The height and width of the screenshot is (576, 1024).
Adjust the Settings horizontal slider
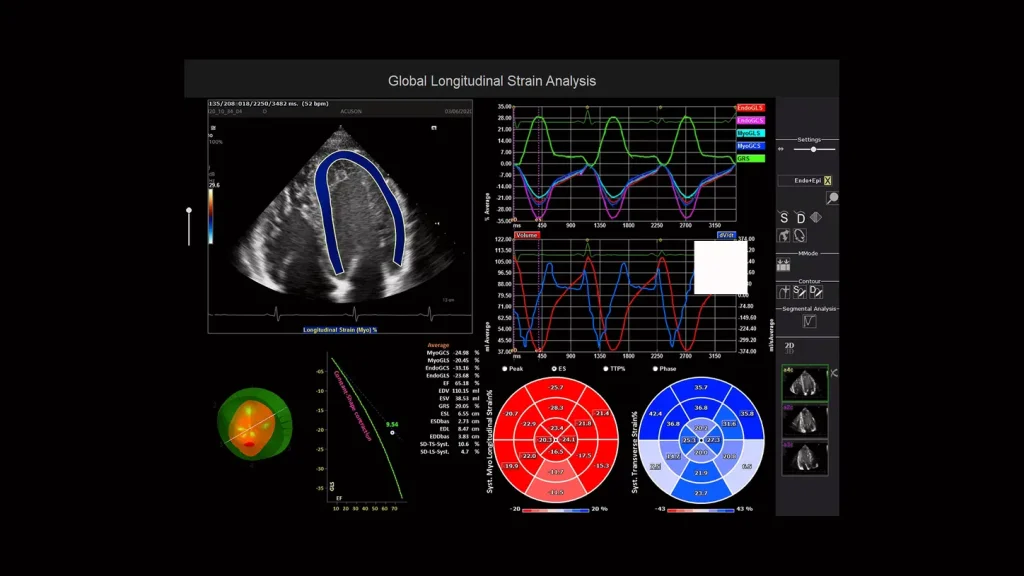(813, 149)
